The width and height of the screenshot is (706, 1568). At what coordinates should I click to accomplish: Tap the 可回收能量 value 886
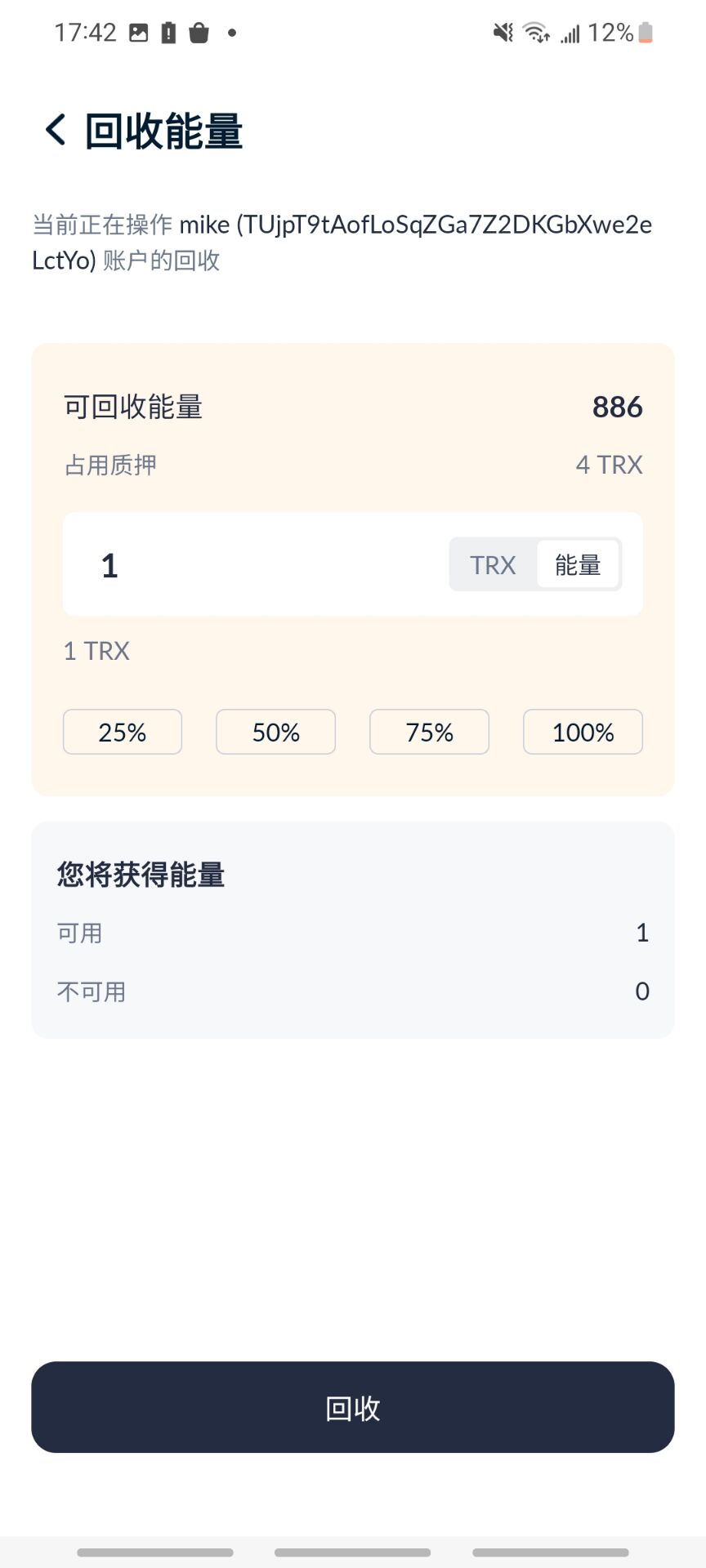[x=617, y=407]
